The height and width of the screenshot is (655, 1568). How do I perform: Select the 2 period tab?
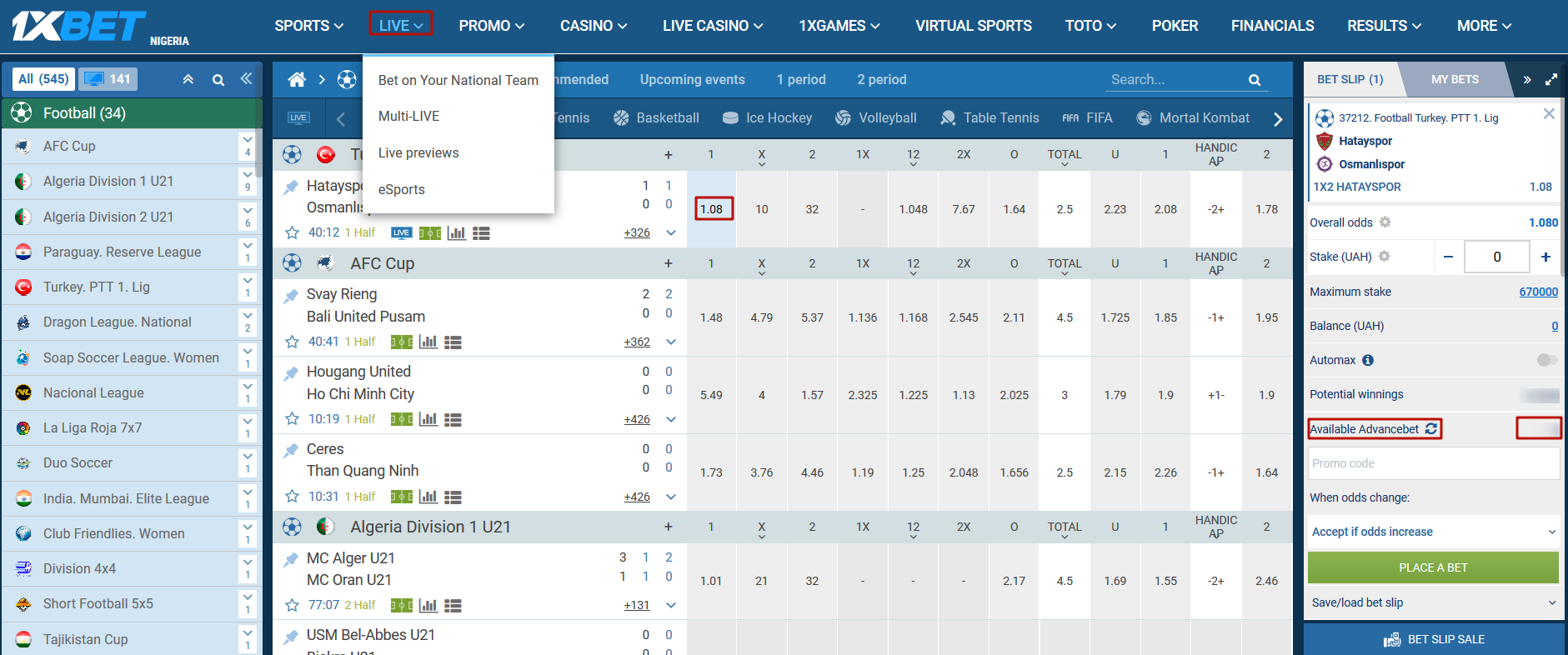click(x=882, y=79)
